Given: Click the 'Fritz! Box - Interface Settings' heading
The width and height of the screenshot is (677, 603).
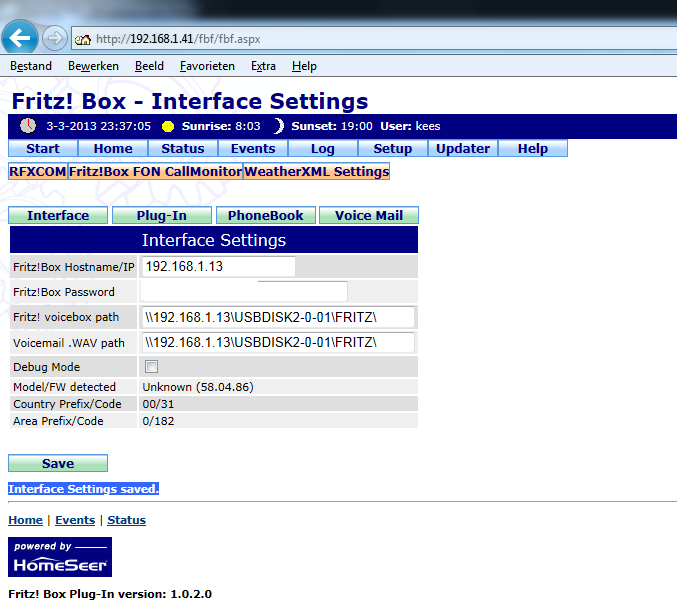Looking at the screenshot, I should click(x=190, y=101).
